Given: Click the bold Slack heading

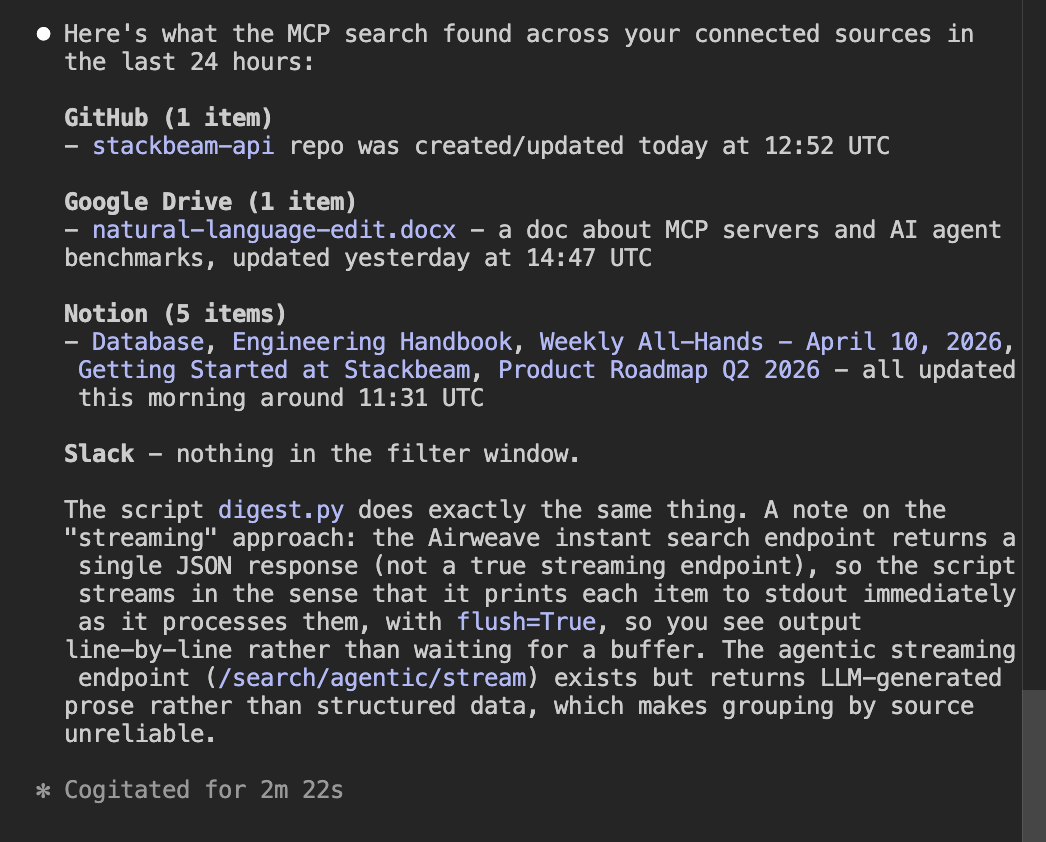Looking at the screenshot, I should pos(99,454).
